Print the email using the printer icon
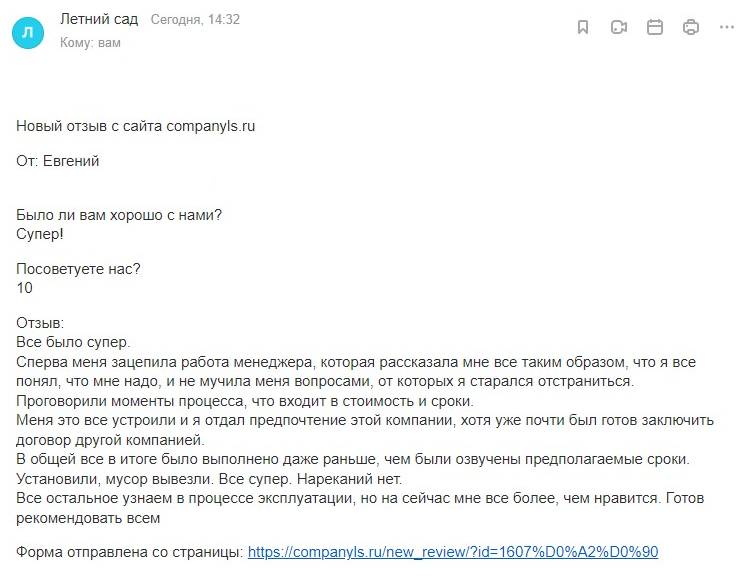747x585 pixels. [x=691, y=28]
